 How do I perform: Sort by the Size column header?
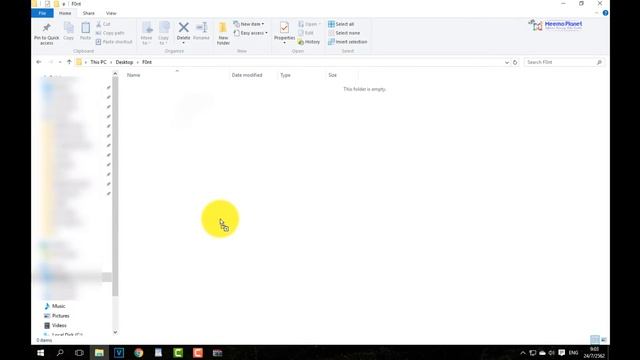(333, 75)
